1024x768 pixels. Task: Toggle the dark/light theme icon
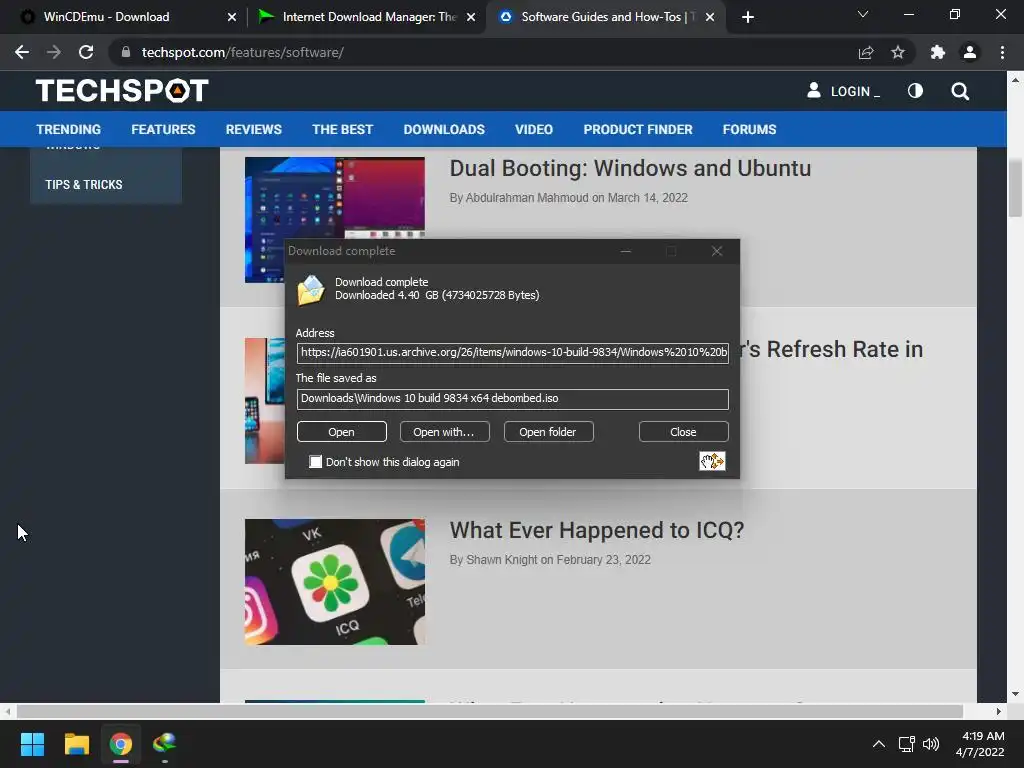coord(916,91)
